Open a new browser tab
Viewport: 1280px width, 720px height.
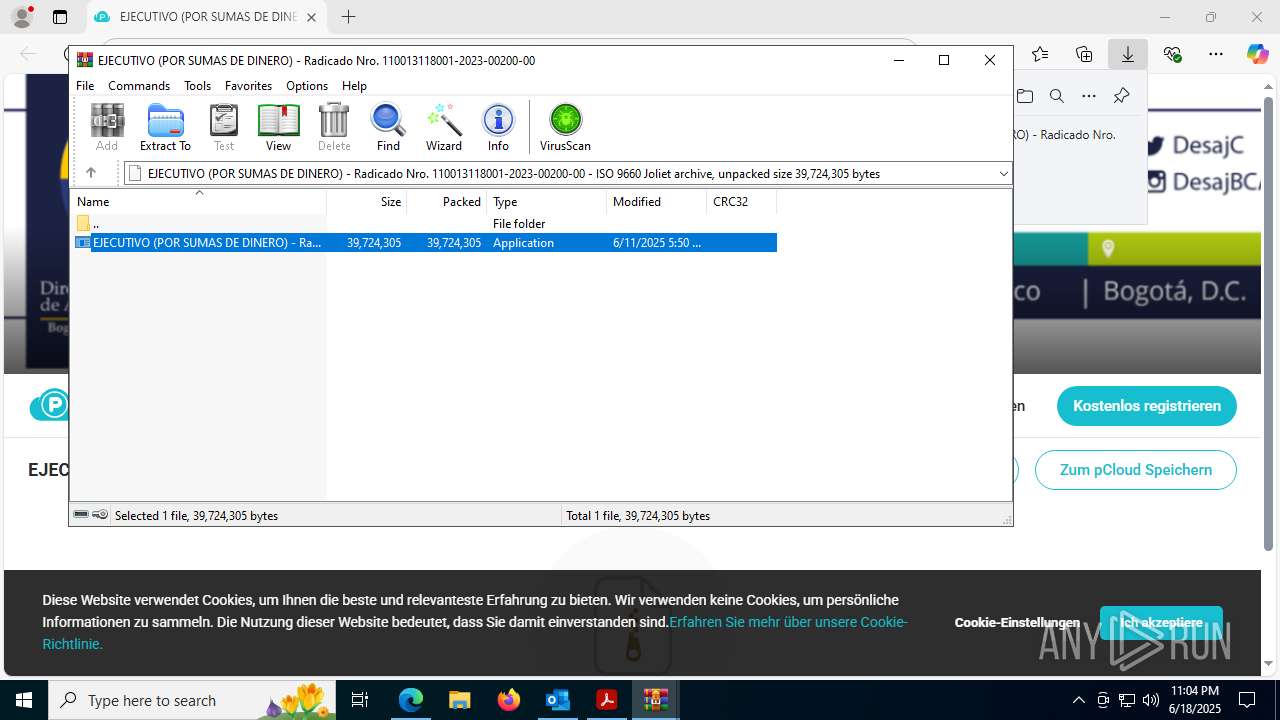point(348,17)
